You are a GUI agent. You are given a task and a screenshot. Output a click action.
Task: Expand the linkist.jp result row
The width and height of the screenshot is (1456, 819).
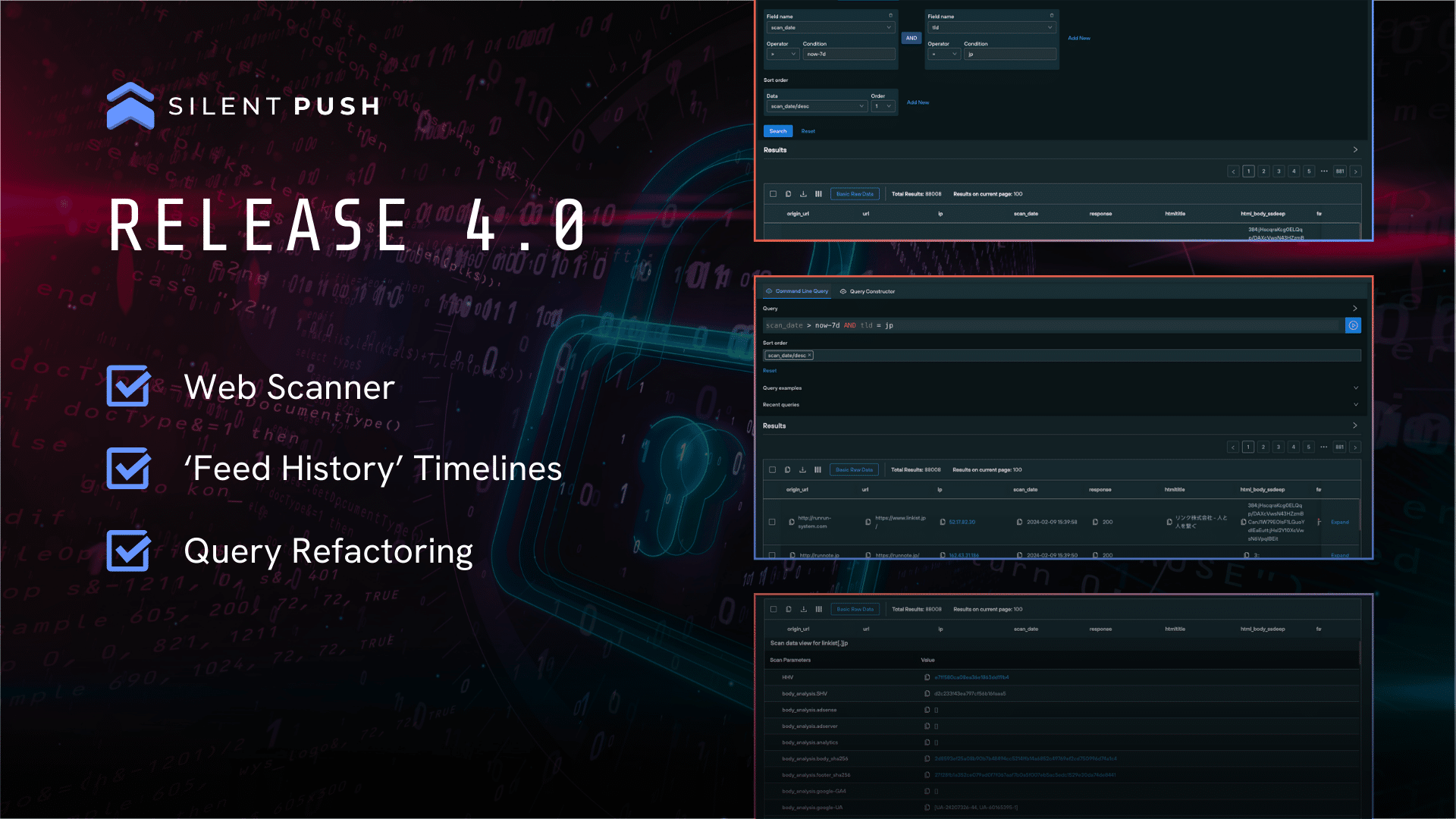pos(1340,522)
